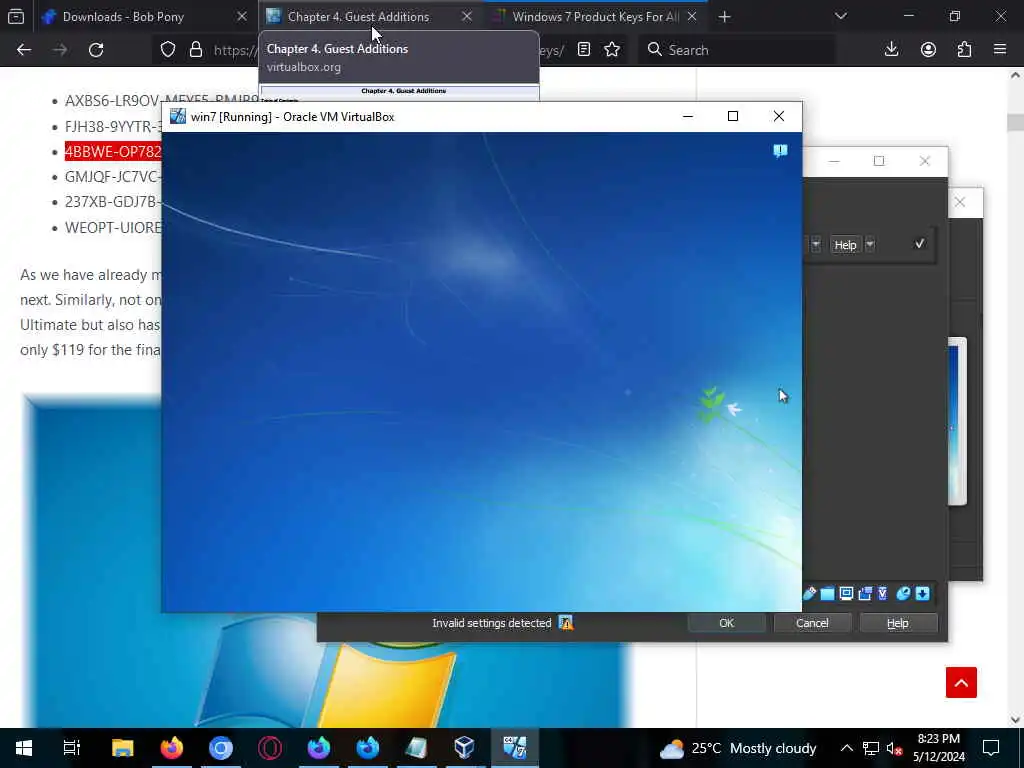Click the GMJQF-JC7VC product key text
This screenshot has width=1024, height=768.
click(113, 176)
